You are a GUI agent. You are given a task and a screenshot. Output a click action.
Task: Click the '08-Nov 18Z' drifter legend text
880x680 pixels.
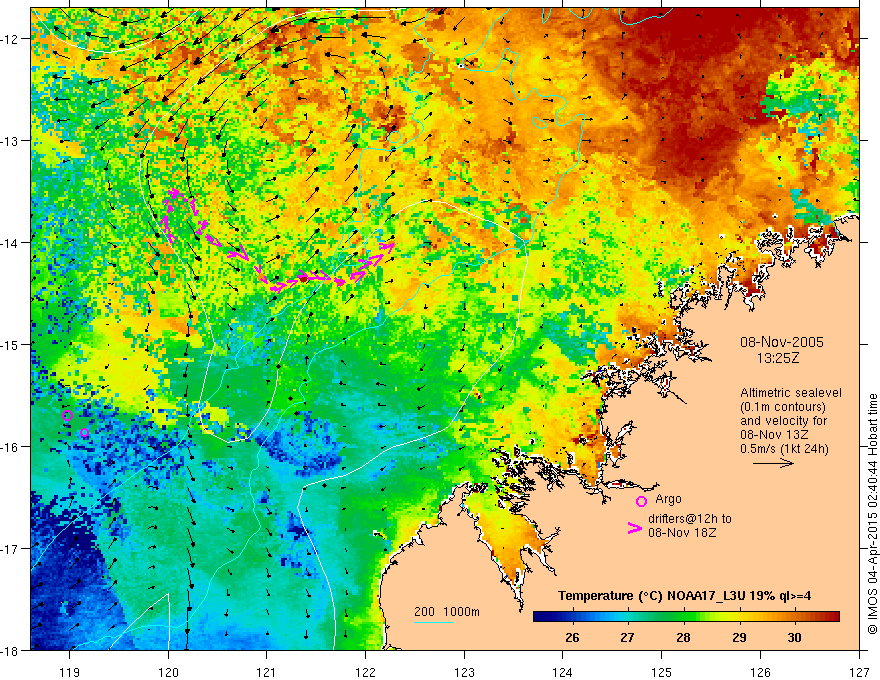point(682,533)
